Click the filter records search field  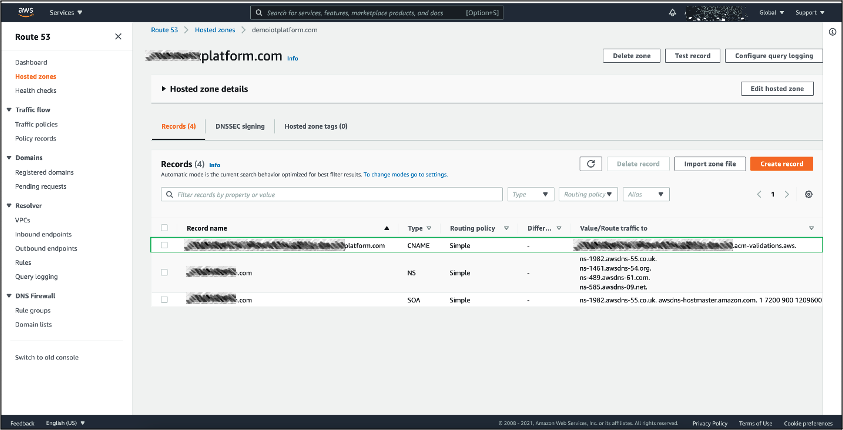pyautogui.click(x=330, y=194)
